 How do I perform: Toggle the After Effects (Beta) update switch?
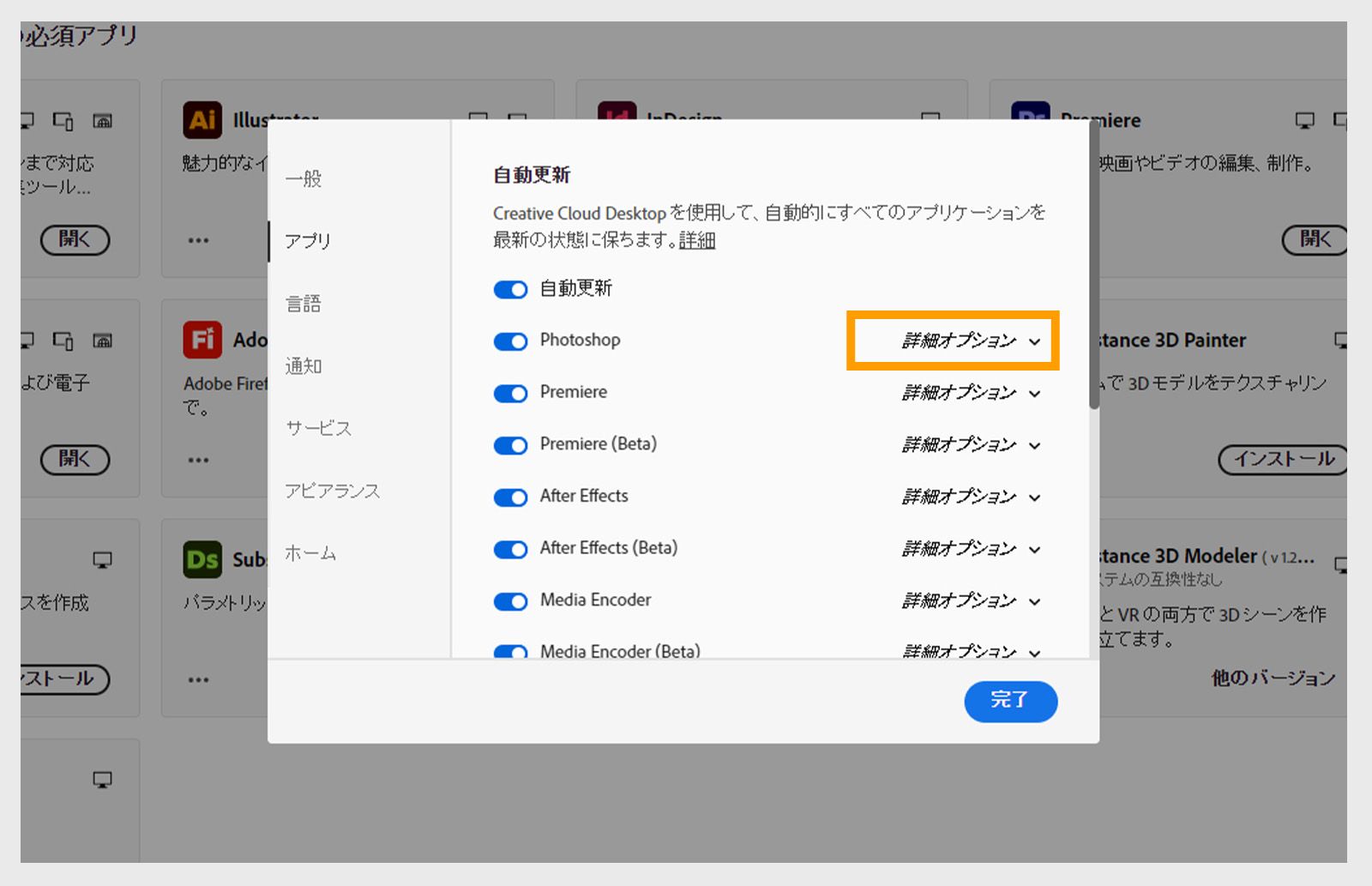tap(510, 550)
